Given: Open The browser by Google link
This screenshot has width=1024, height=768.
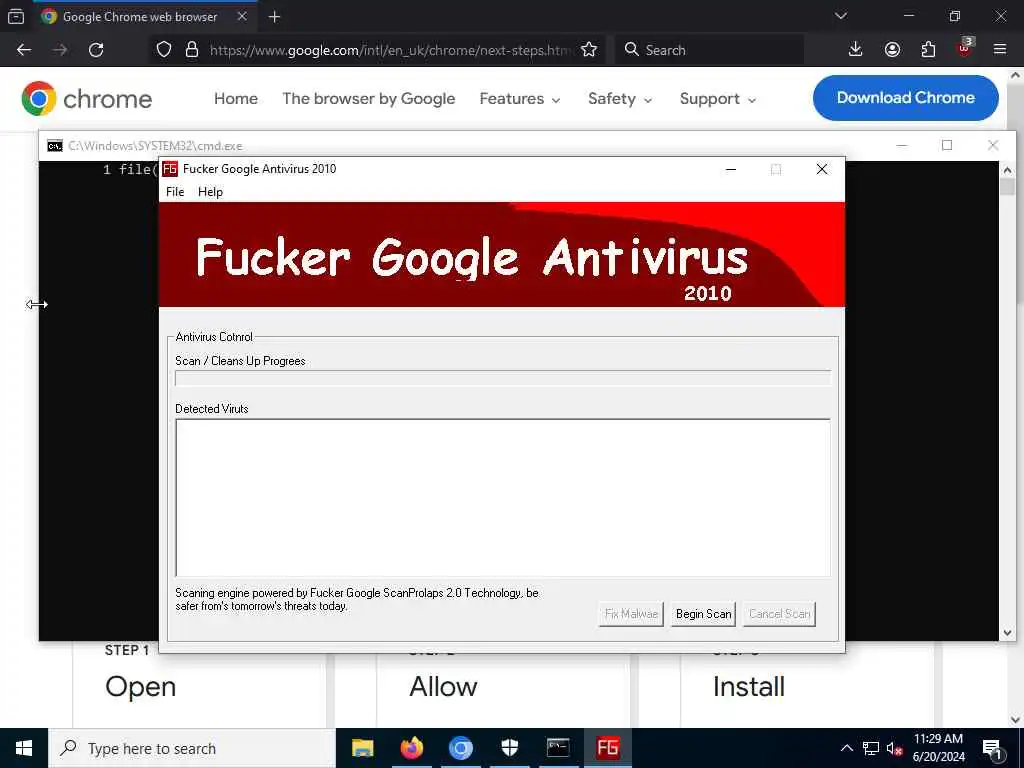Looking at the screenshot, I should point(368,99).
